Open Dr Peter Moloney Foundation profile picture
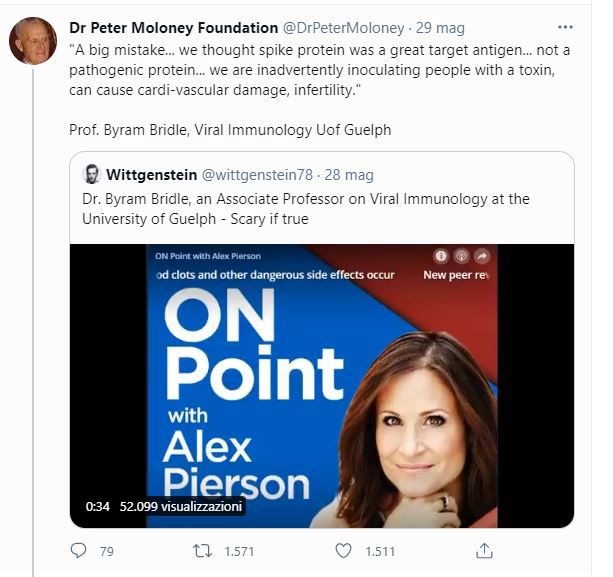The width and height of the screenshot is (613, 577). click(x=33, y=41)
